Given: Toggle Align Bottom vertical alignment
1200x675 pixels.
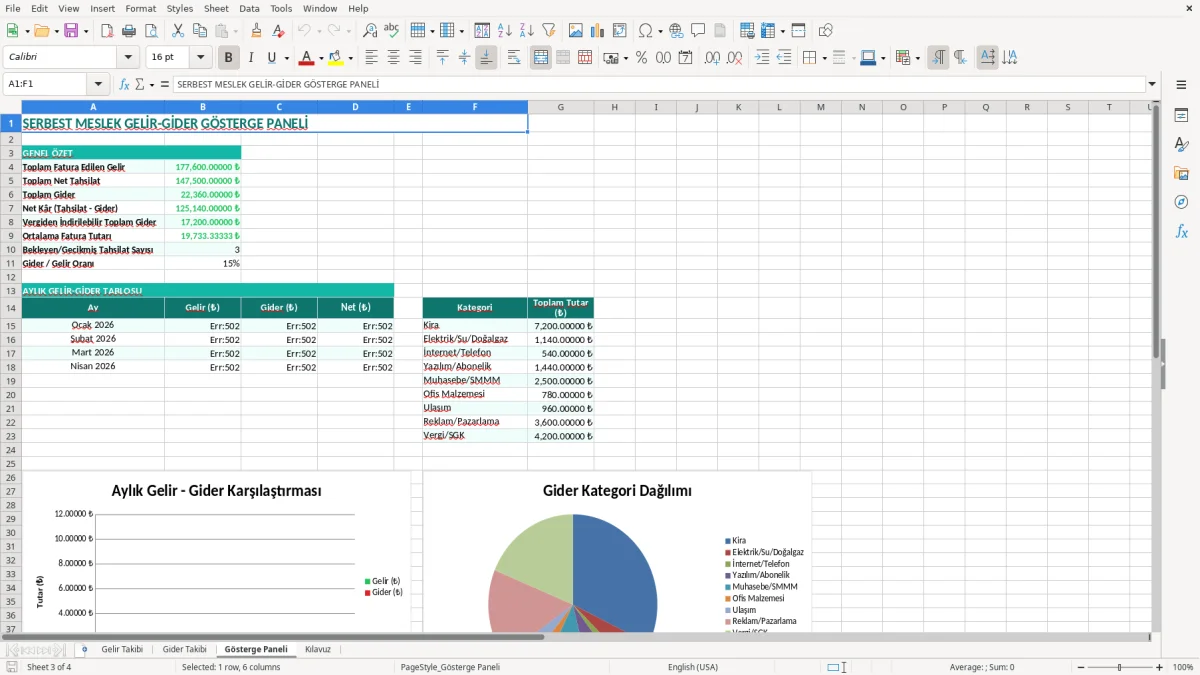Looking at the screenshot, I should click(486, 58).
